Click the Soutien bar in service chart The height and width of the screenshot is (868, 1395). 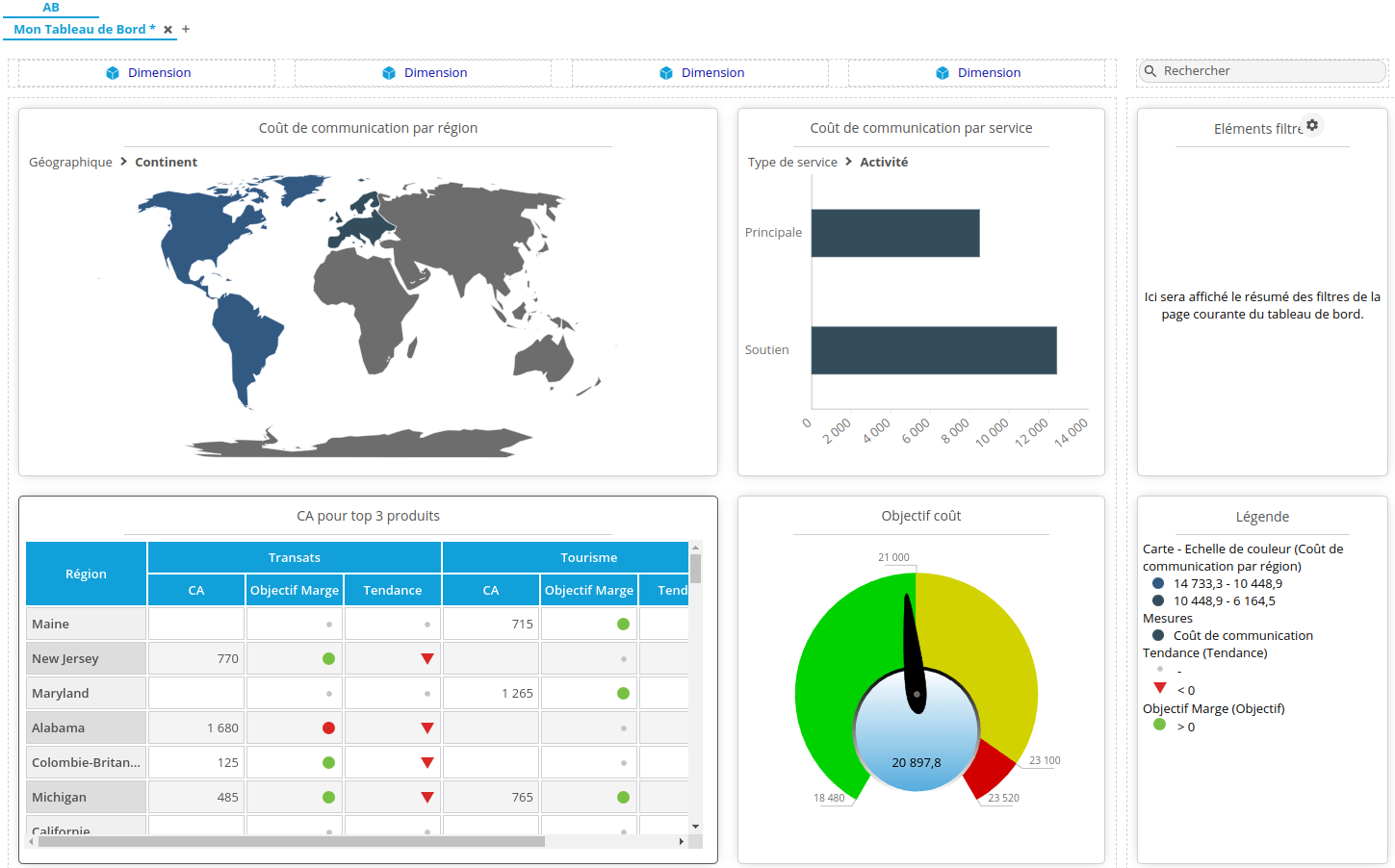(933, 350)
